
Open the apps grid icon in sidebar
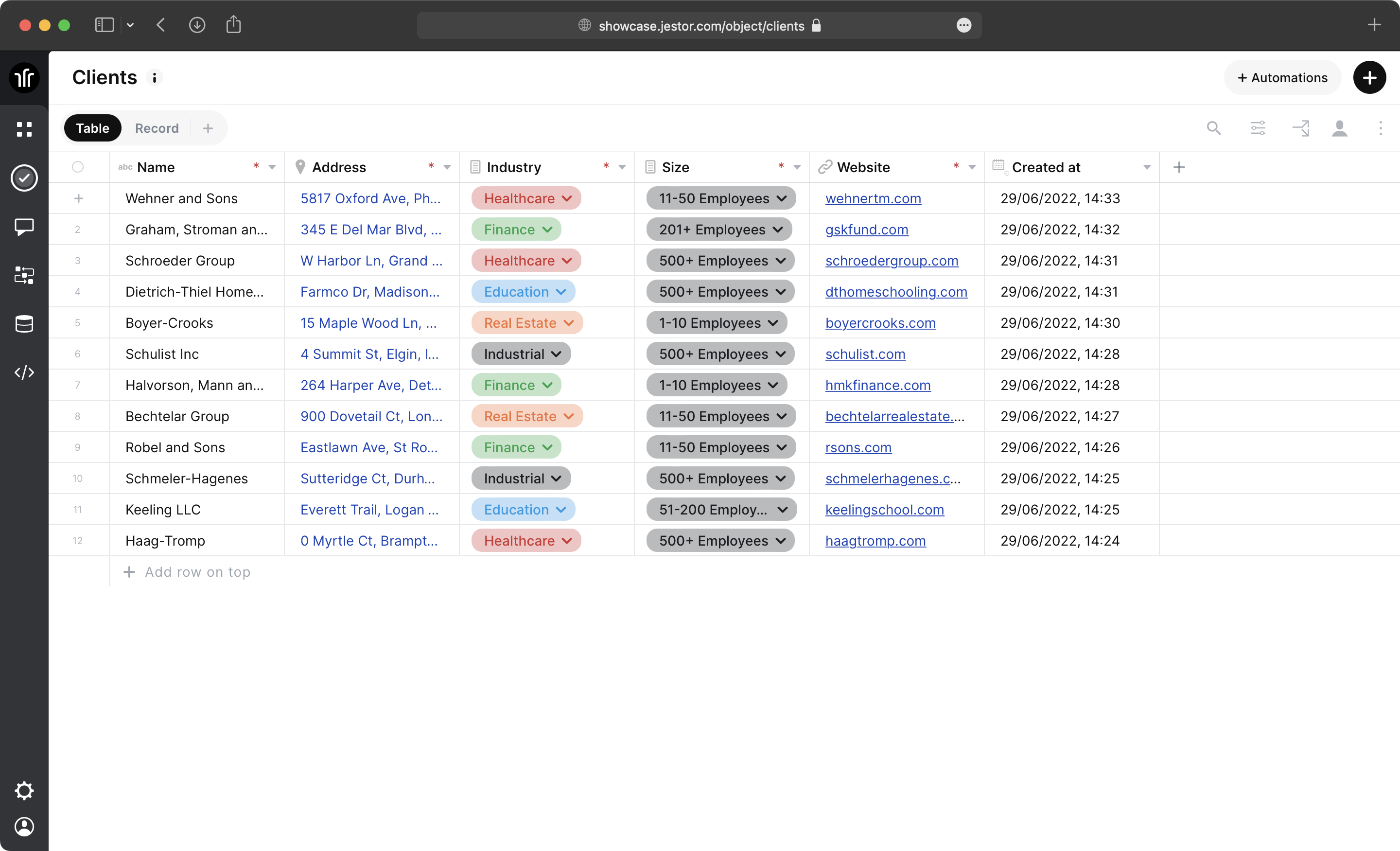[x=24, y=129]
